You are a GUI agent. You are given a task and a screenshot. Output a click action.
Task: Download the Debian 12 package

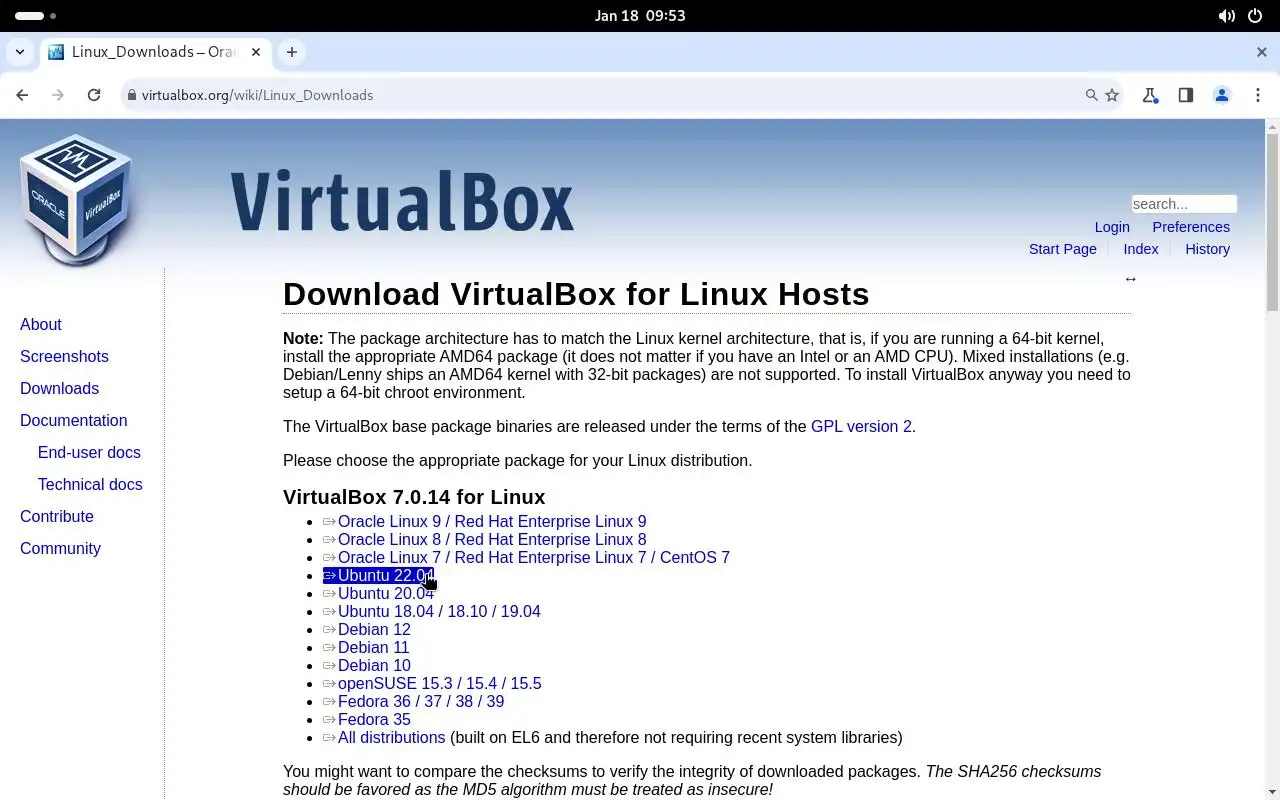point(367,629)
